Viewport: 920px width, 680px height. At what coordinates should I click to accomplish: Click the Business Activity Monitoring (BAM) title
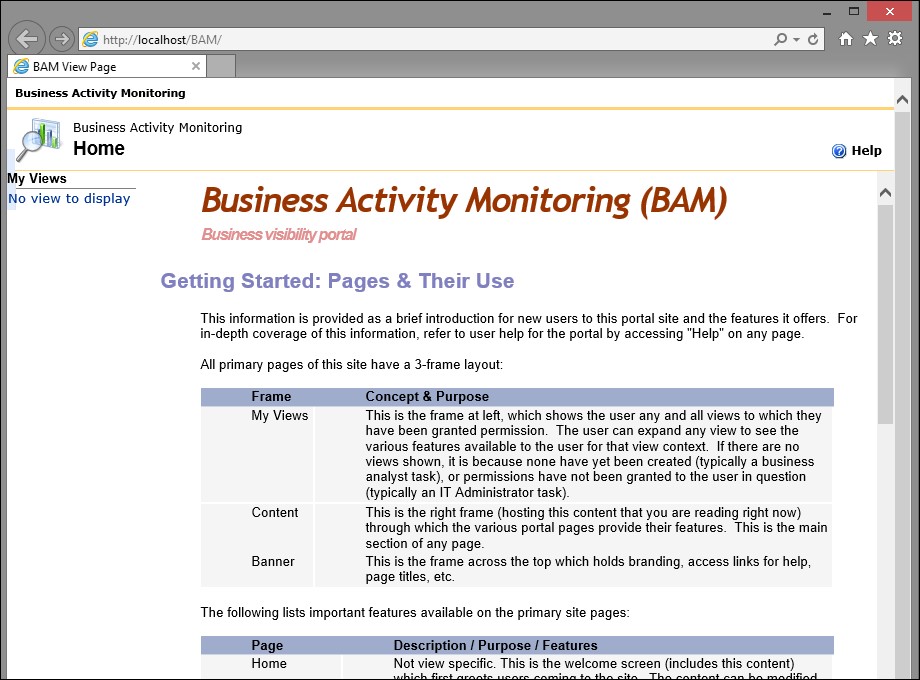point(464,201)
